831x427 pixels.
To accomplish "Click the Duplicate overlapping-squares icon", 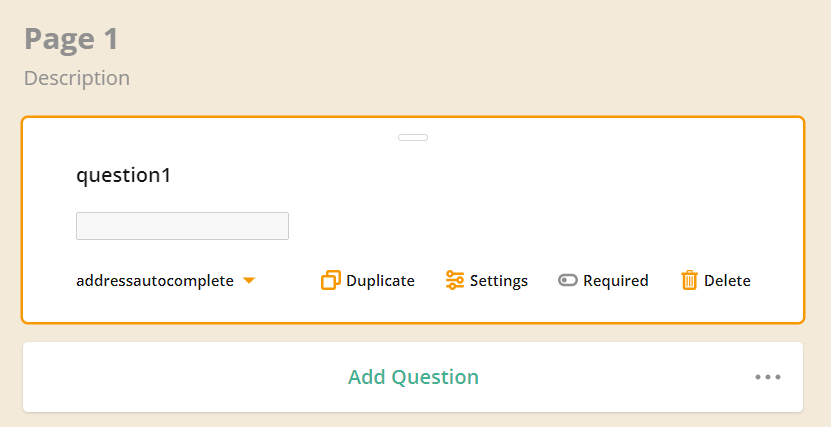I will click(331, 280).
